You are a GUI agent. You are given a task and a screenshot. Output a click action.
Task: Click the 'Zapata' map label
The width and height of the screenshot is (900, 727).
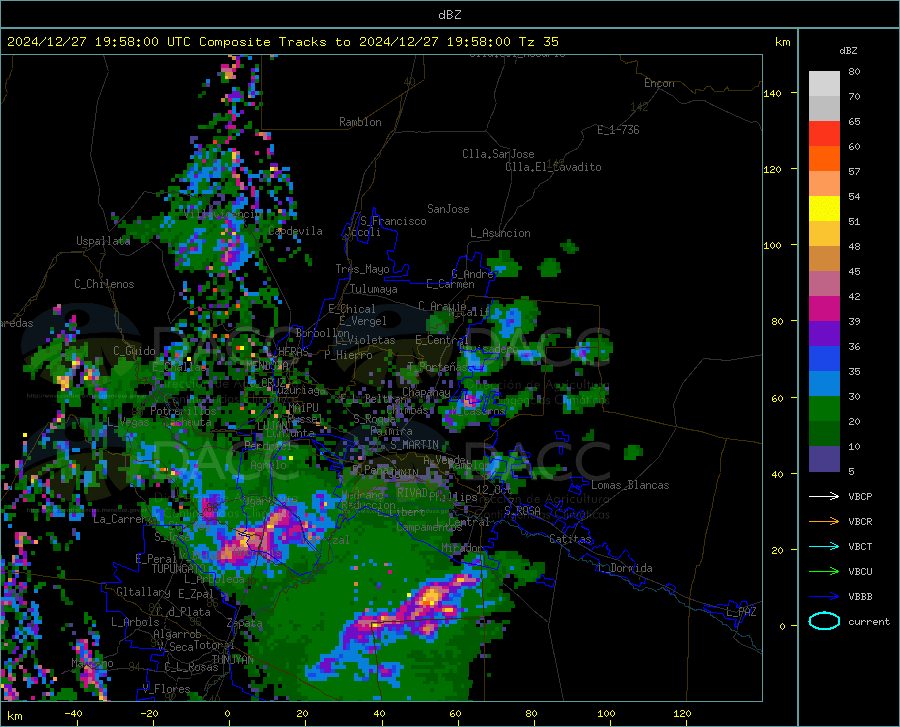tap(245, 623)
